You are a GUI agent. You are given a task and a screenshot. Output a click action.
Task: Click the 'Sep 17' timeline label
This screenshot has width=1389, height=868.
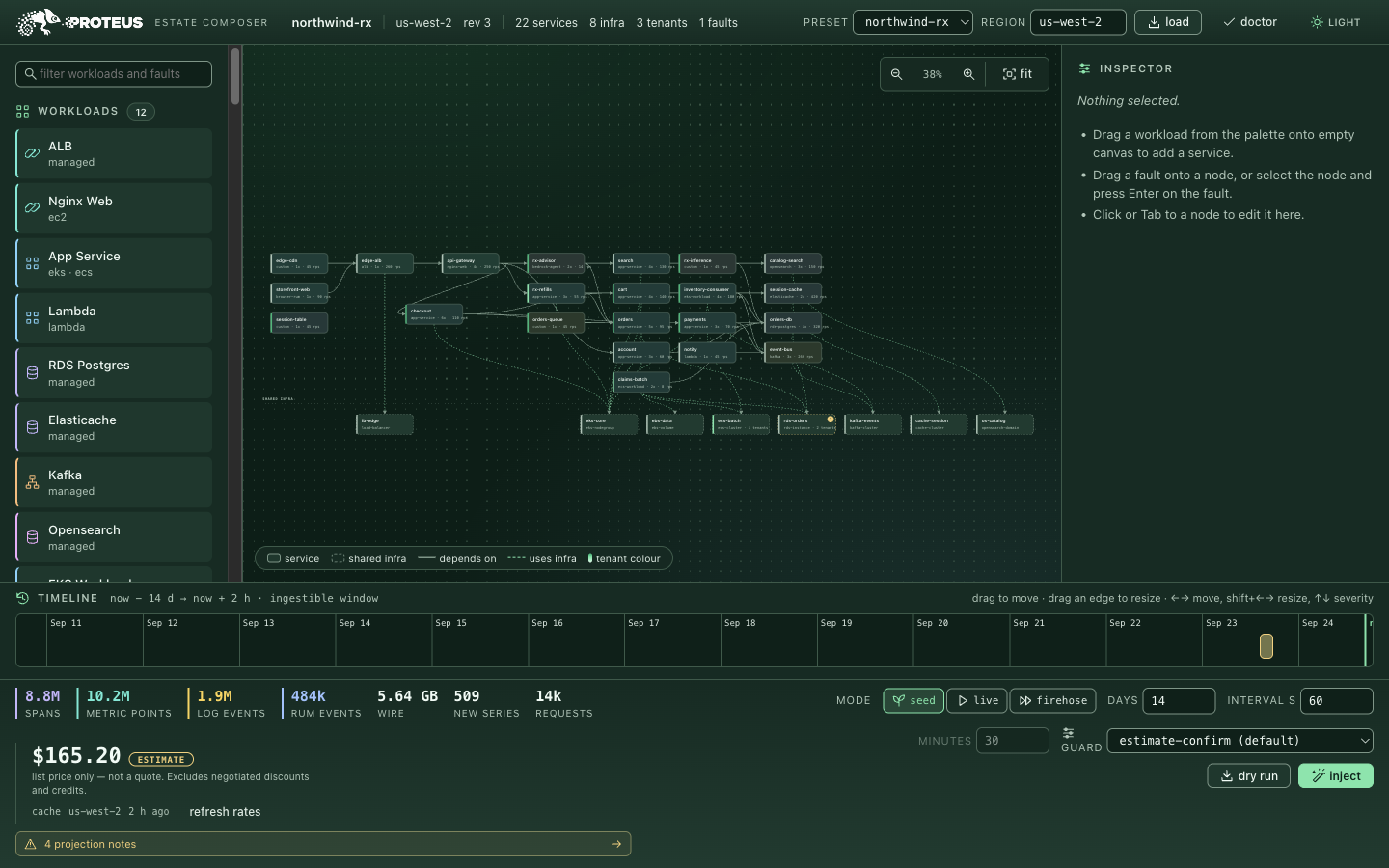coord(643,623)
